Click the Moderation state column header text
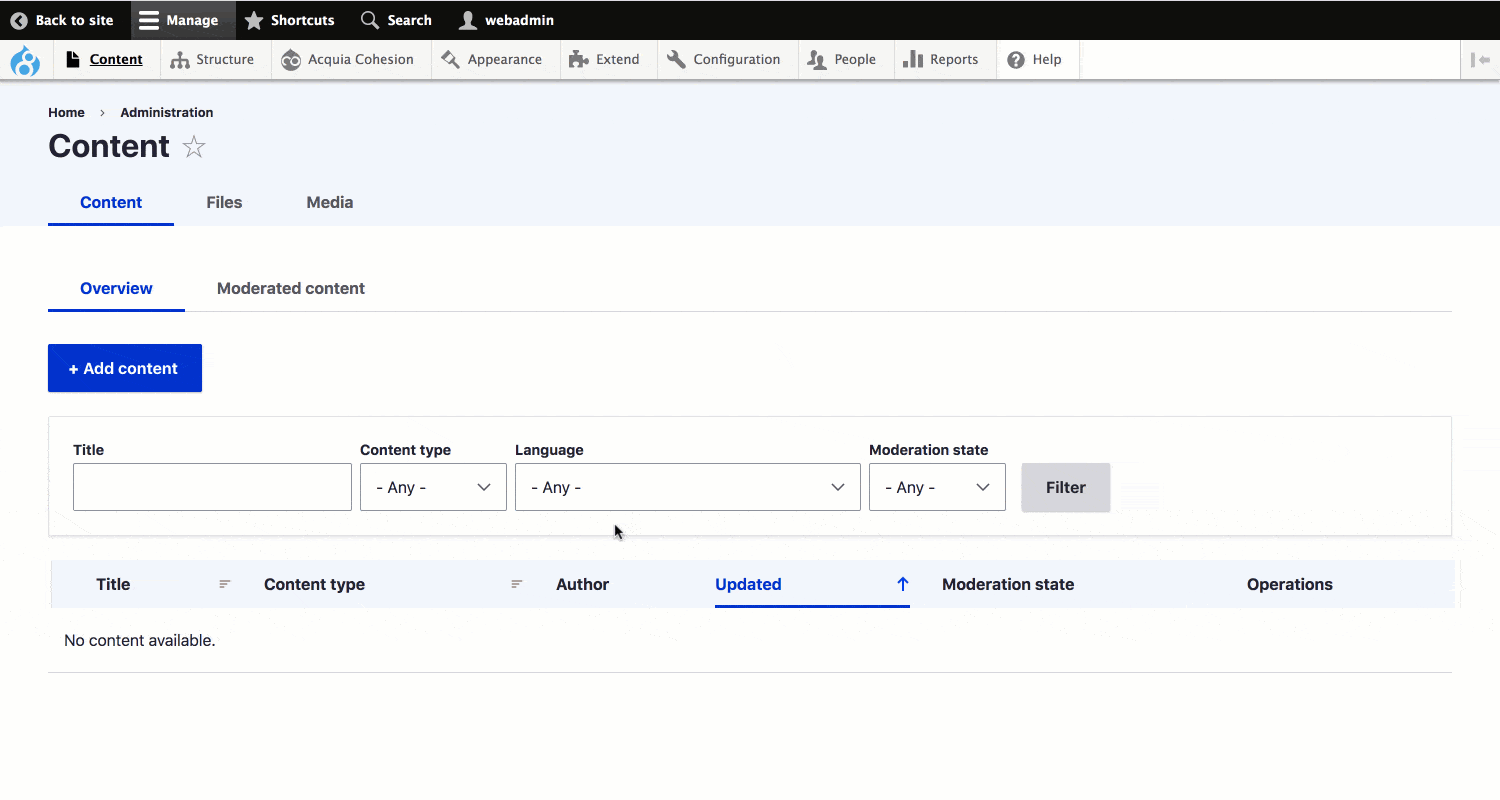The height and width of the screenshot is (800, 1500). 1008,584
